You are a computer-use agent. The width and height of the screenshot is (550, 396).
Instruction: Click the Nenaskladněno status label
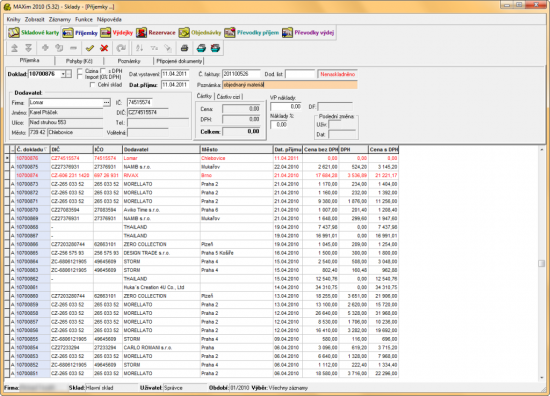coord(337,74)
